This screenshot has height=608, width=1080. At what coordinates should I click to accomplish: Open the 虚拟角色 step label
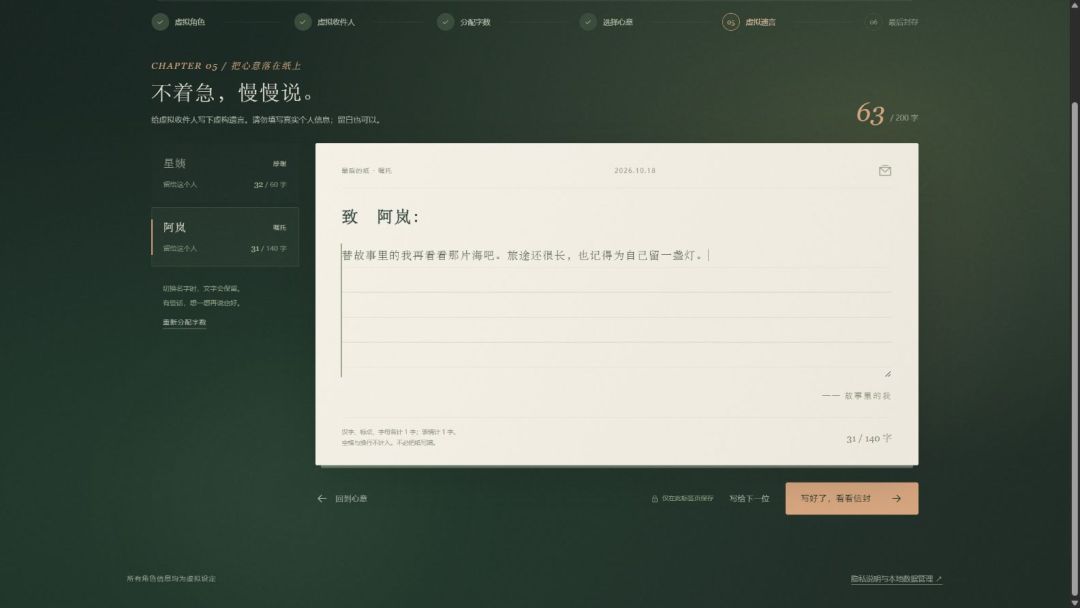click(x=189, y=22)
